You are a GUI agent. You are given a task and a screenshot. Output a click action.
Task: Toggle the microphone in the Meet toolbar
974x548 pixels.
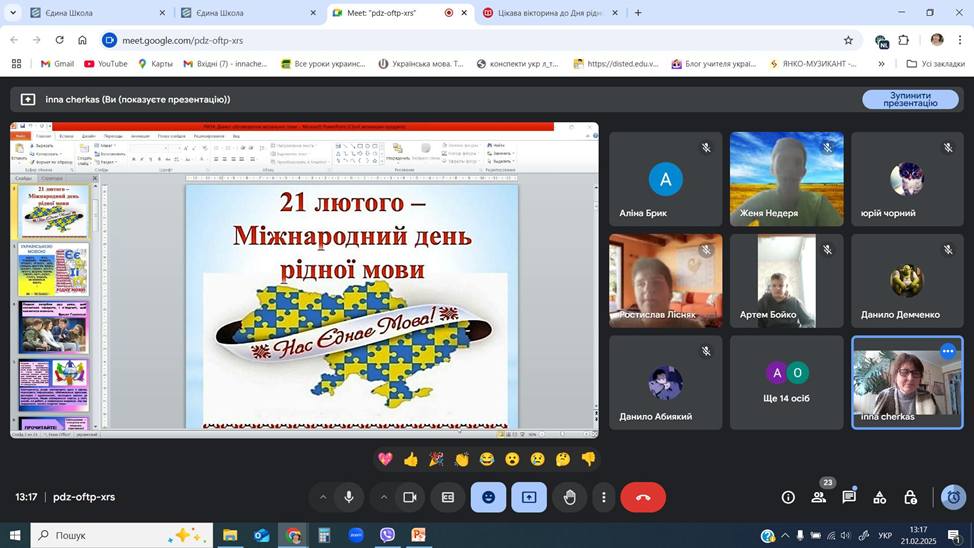point(348,497)
